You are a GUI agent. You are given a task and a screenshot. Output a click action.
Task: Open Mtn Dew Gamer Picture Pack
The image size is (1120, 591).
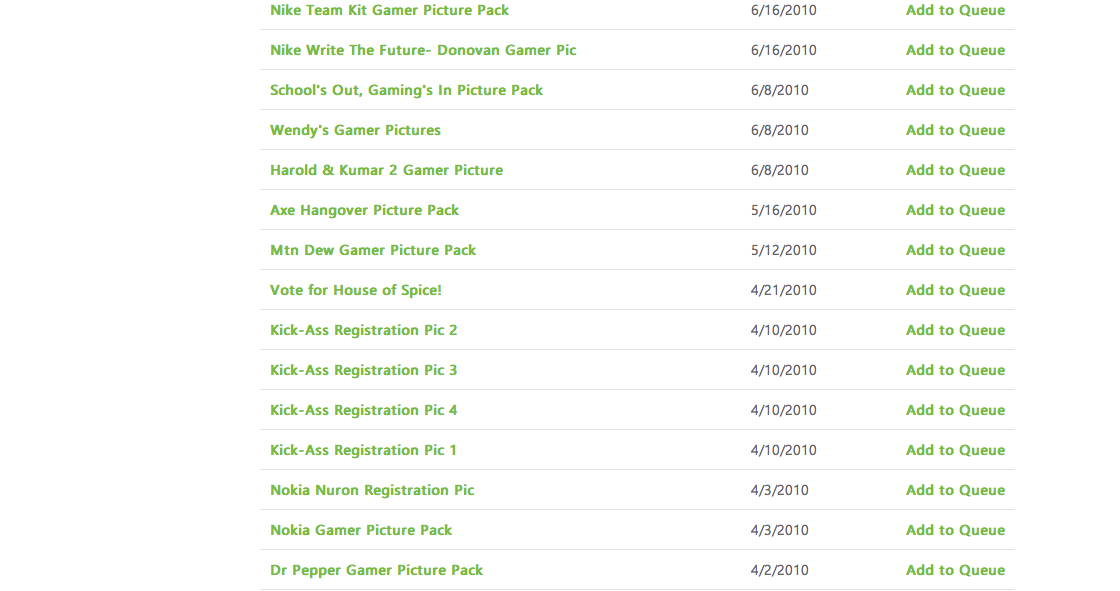(373, 250)
